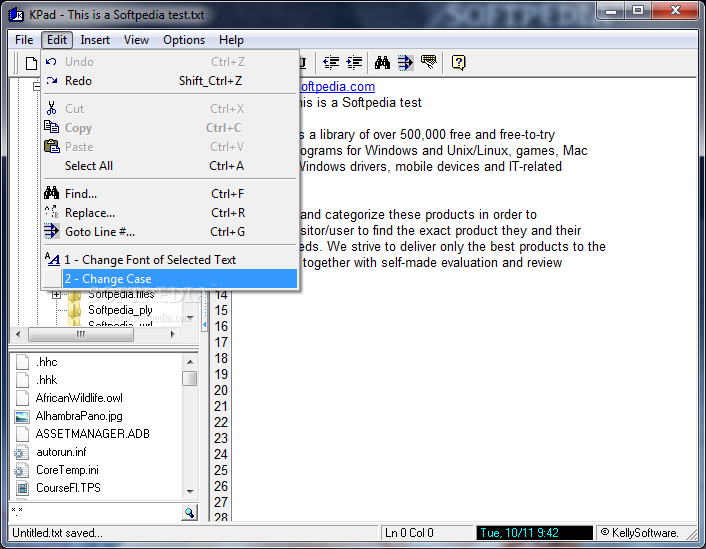Expand the Softpedia.files tree node
Screen dimensions: 706x549
(x=56, y=295)
